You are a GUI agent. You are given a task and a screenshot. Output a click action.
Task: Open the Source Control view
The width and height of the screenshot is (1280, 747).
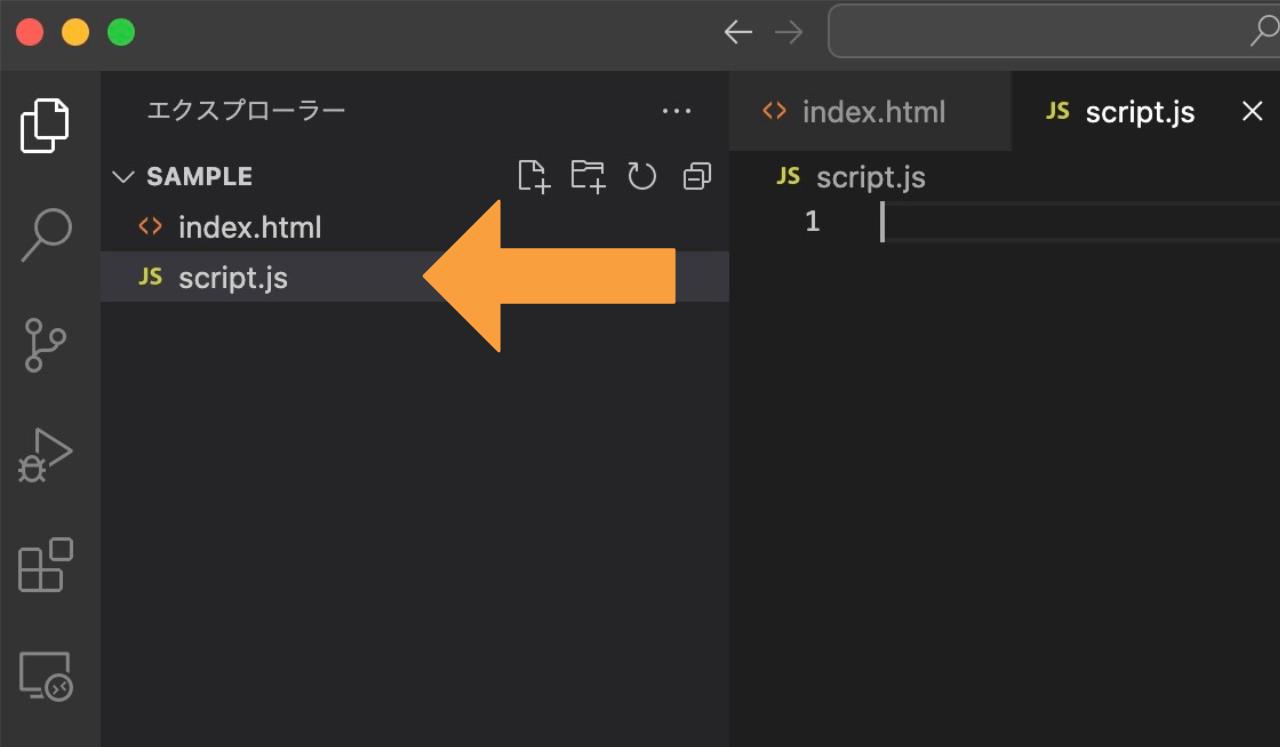[45, 345]
